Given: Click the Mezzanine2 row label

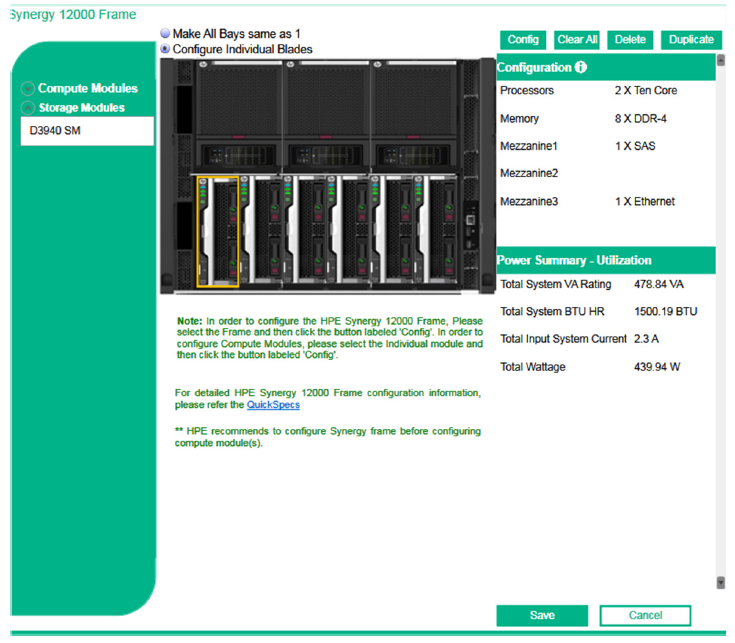Looking at the screenshot, I should point(529,173).
